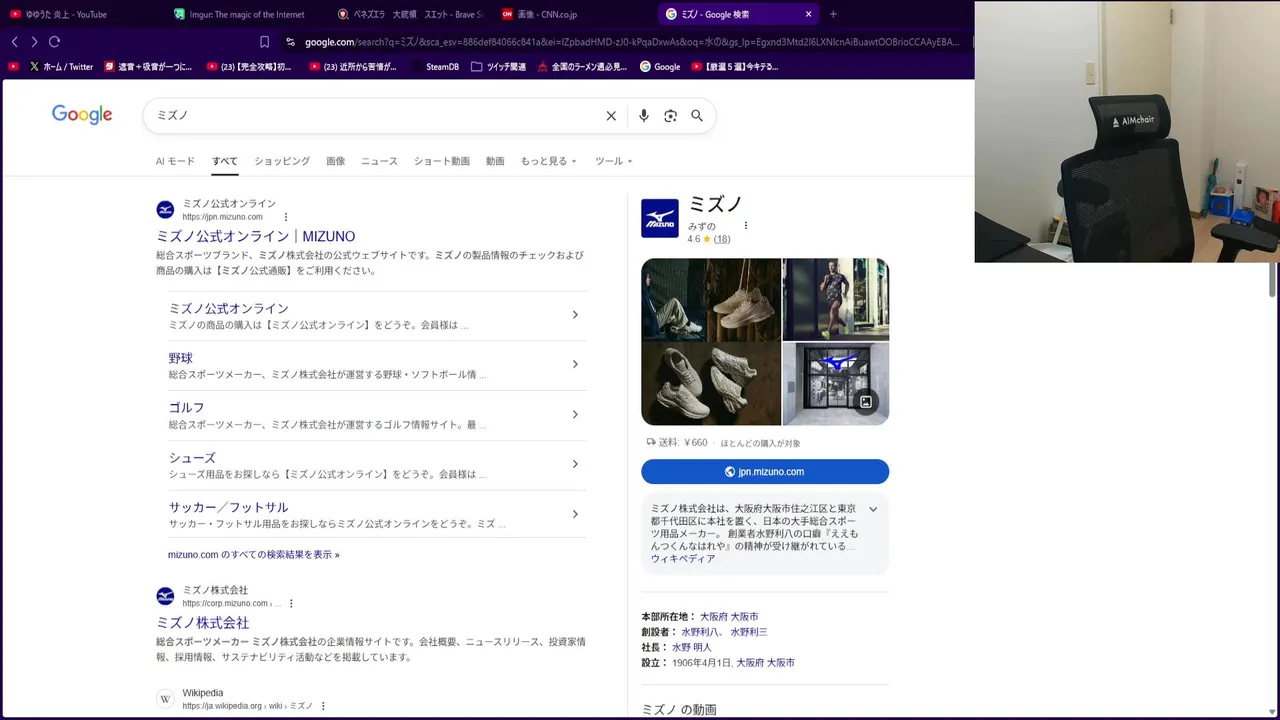Open the ツイッチ関連 bookmark
1280x720 pixels.
pyautogui.click(x=498, y=67)
